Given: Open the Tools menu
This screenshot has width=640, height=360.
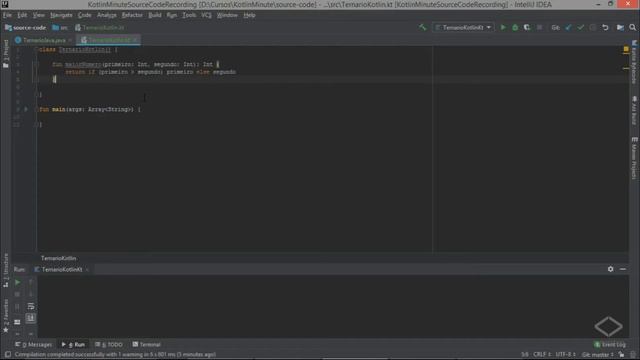Looking at the screenshot, I should point(189,15).
